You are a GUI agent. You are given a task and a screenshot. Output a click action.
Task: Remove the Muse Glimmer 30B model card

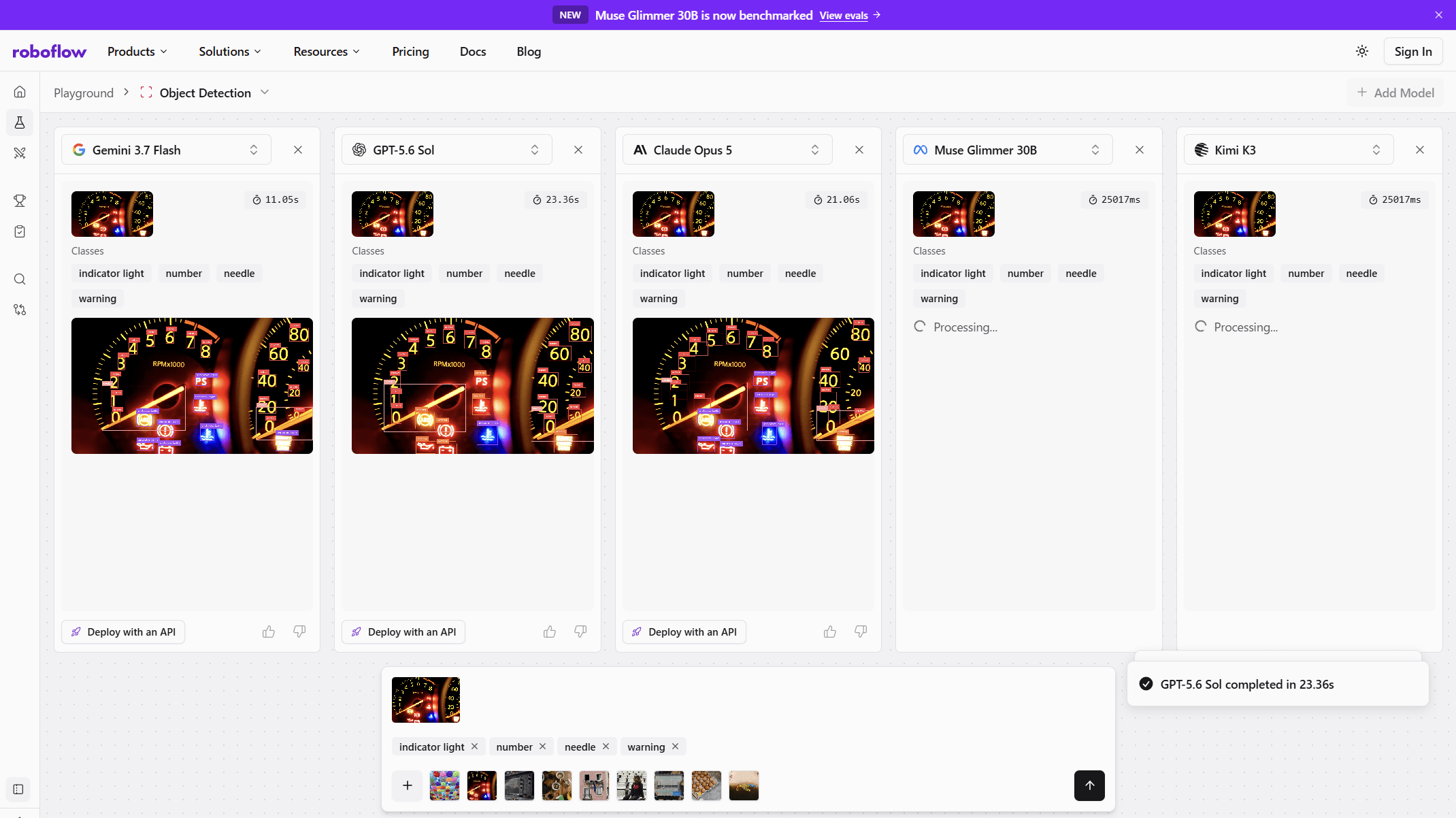1140,150
